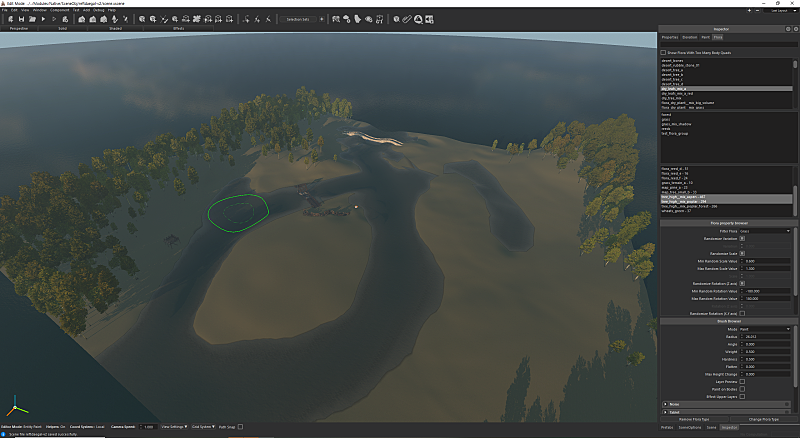Image resolution: width=800 pixels, height=438 pixels.
Task: Open the Component menu
Action: point(59,10)
